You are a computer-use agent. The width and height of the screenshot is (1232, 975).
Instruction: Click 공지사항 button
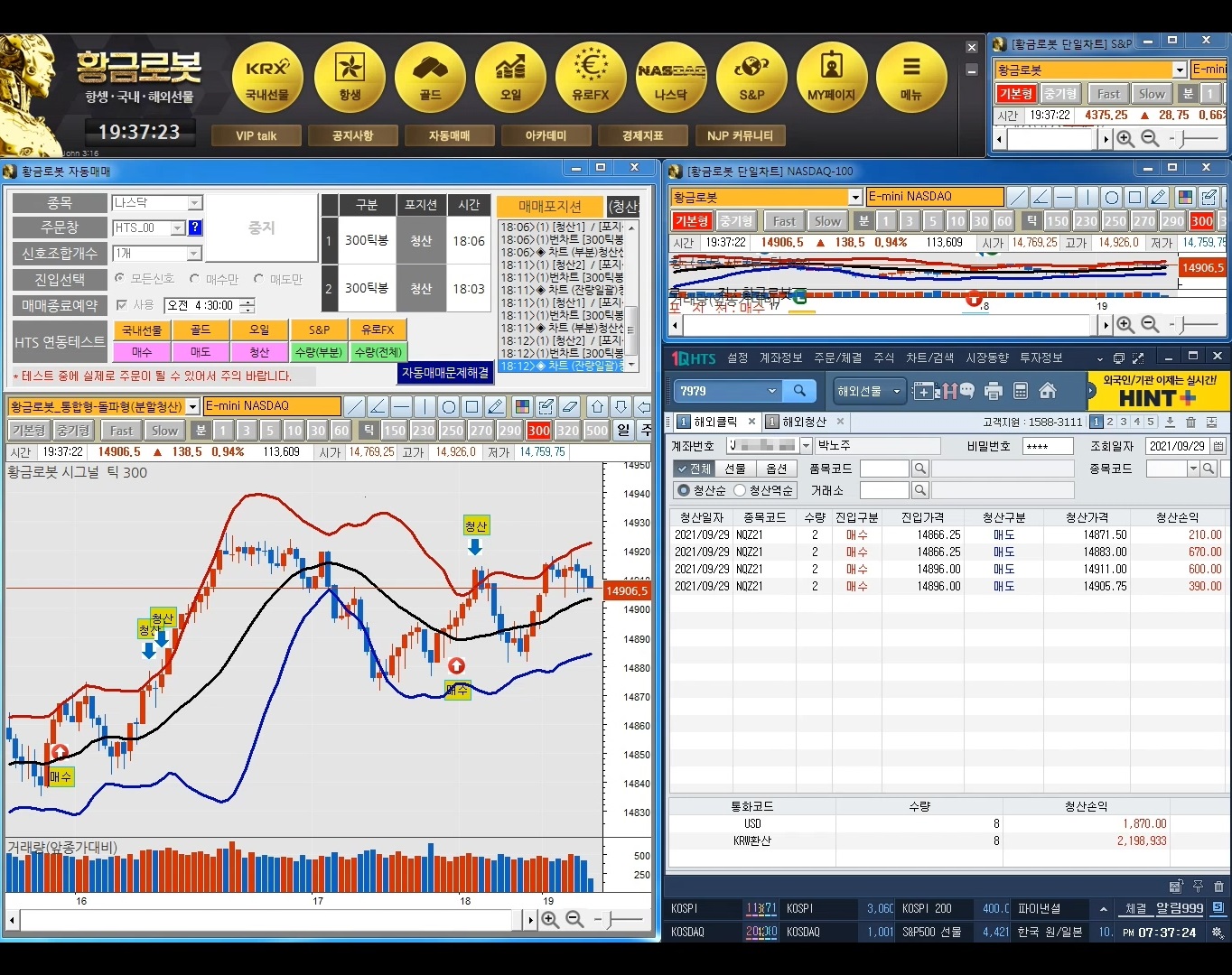click(x=352, y=135)
